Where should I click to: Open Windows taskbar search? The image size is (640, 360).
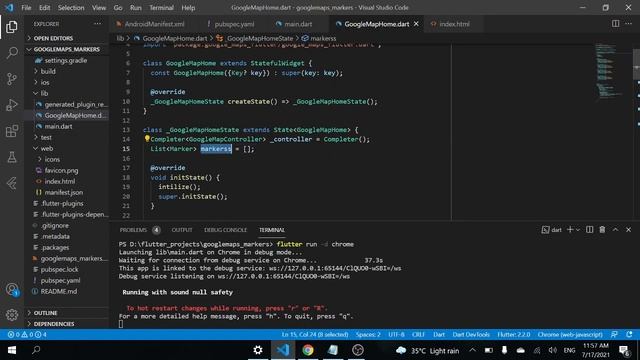(36, 350)
